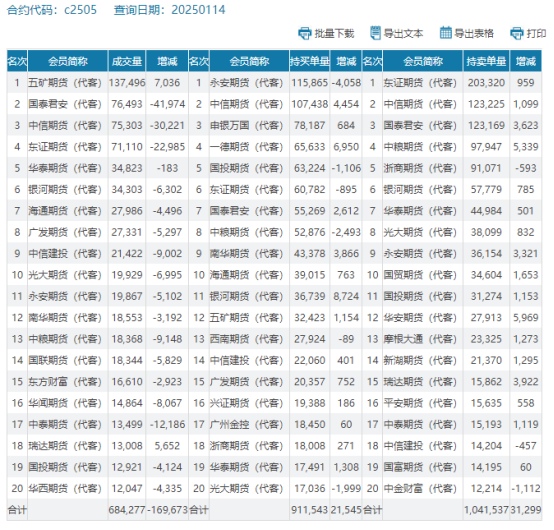
Task: Click long position value 60,782
Action: [x=310, y=190]
